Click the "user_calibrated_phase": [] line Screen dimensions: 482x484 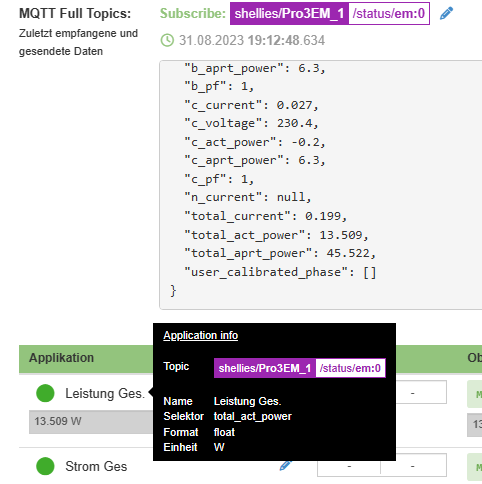click(280, 272)
